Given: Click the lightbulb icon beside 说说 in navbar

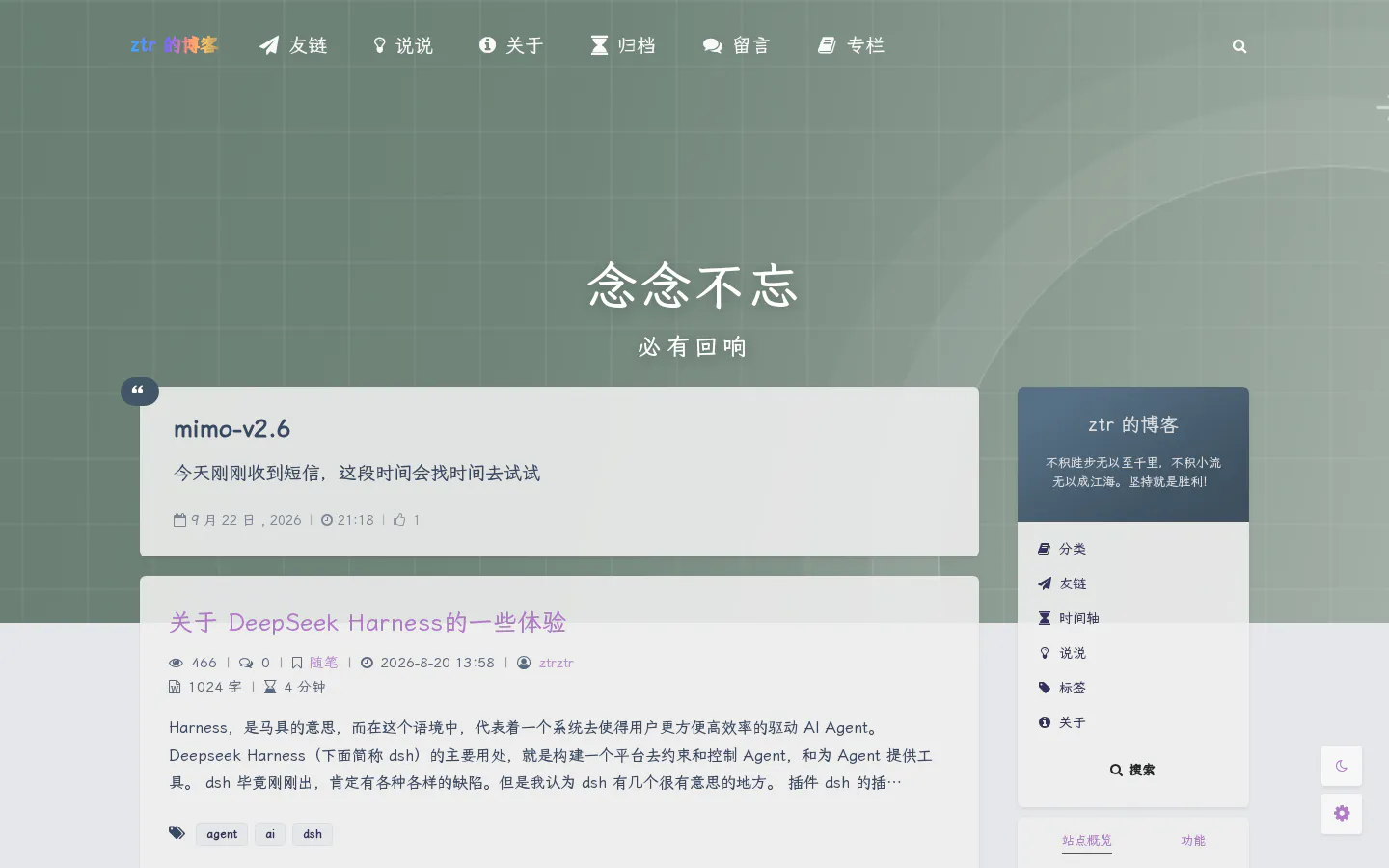Looking at the screenshot, I should [x=380, y=45].
